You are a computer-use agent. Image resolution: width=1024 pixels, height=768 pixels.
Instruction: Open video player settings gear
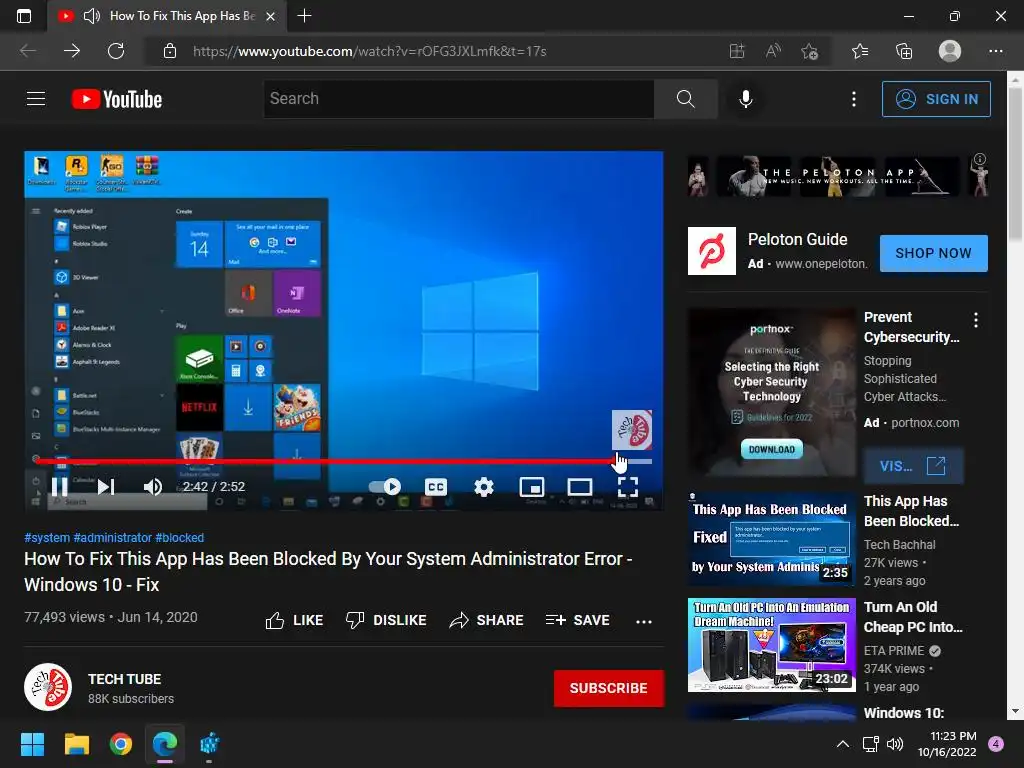tap(483, 487)
